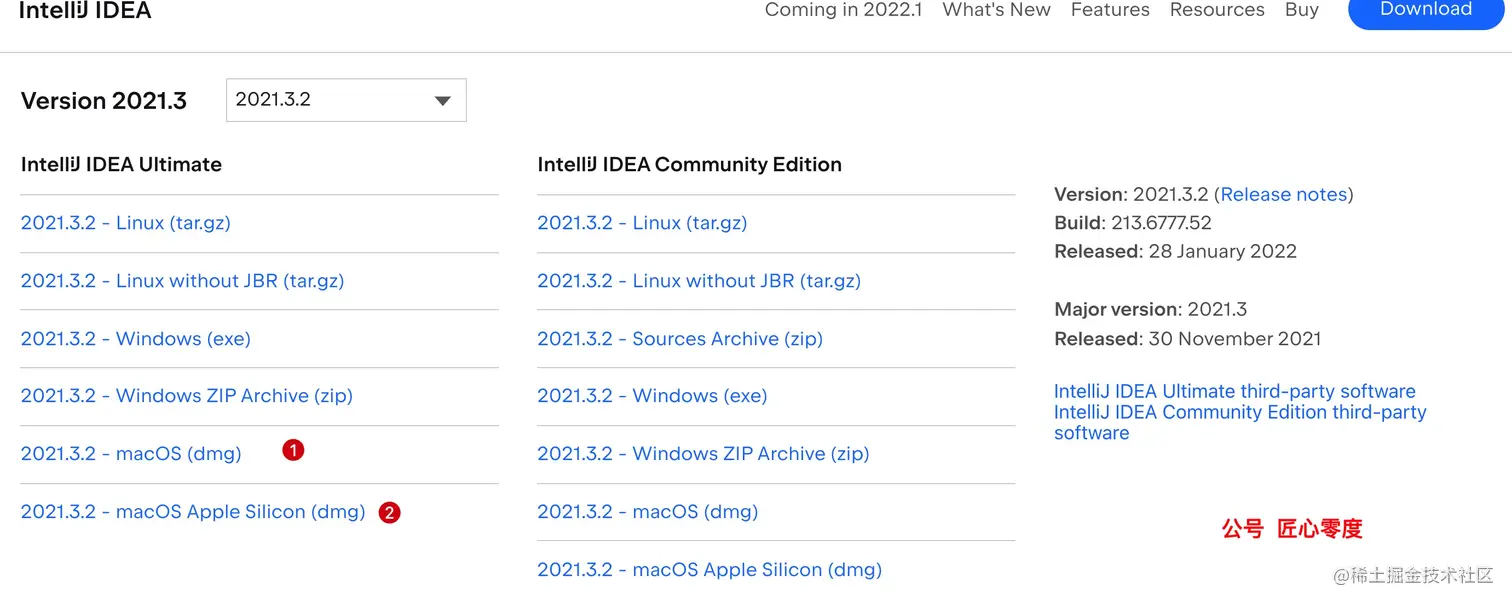Click Released 30 November 2021 text
Viewport: 1512px width, 604px height.
coord(1187,339)
